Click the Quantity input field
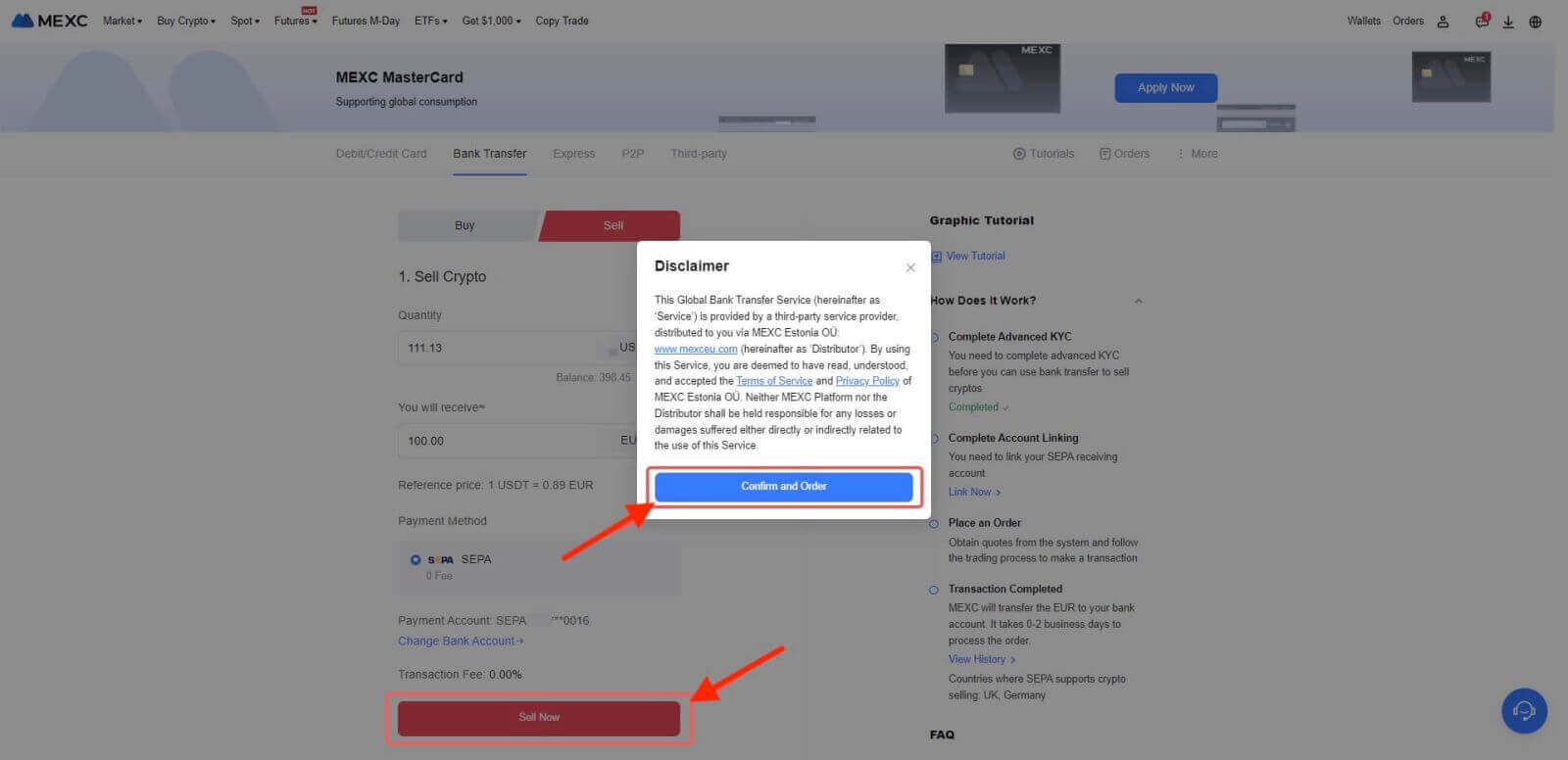Screen dimensions: 1568x760 tap(517, 348)
